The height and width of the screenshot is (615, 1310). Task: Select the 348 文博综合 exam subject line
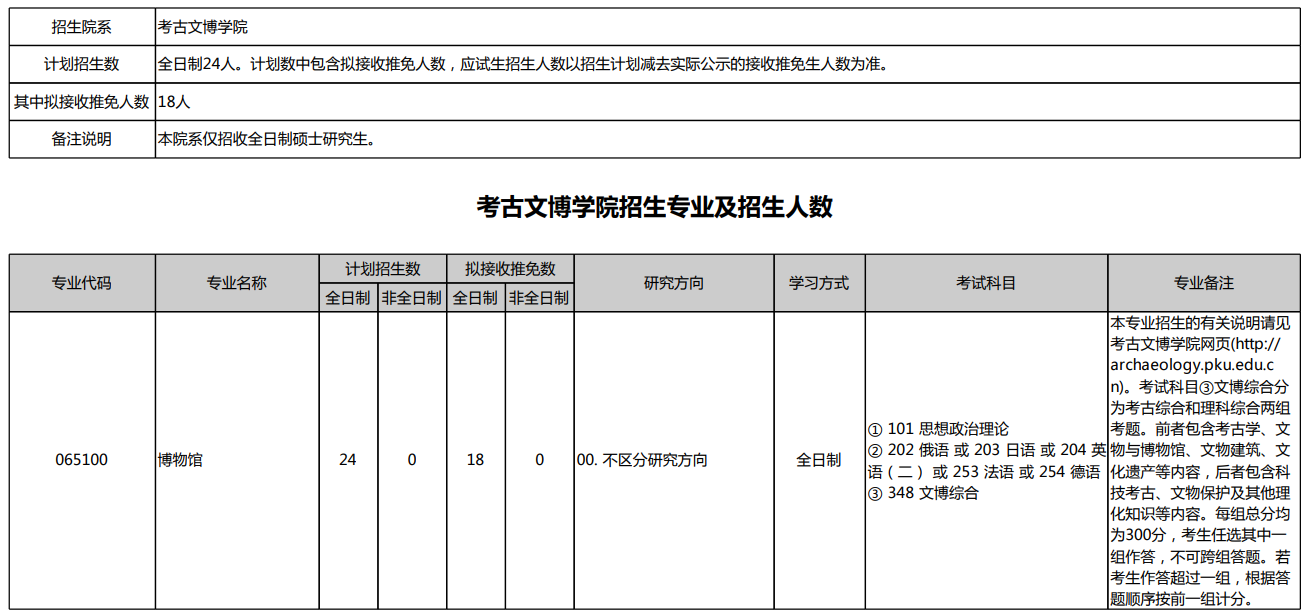tap(923, 492)
